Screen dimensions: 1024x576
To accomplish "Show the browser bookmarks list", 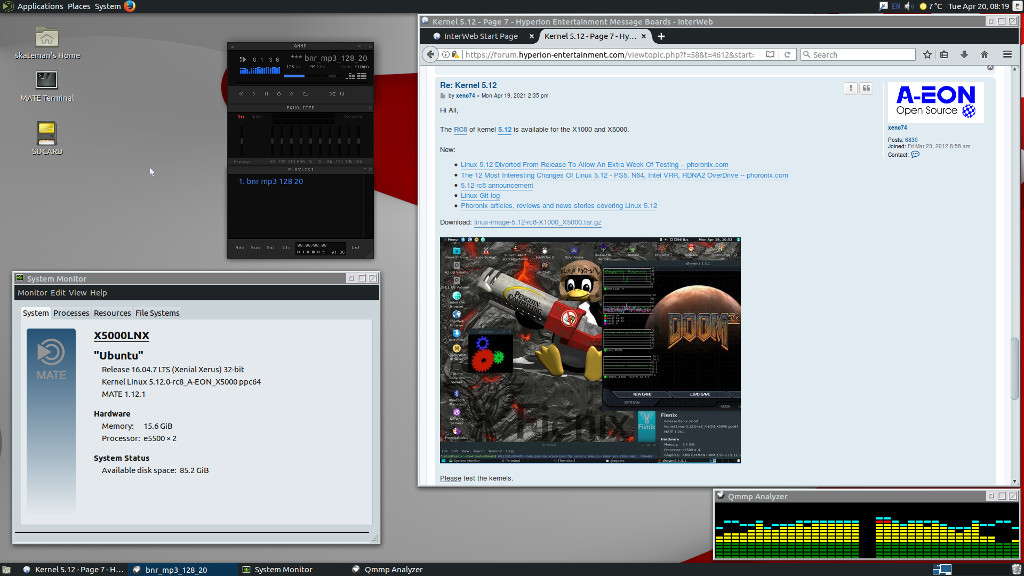I will tap(944, 55).
